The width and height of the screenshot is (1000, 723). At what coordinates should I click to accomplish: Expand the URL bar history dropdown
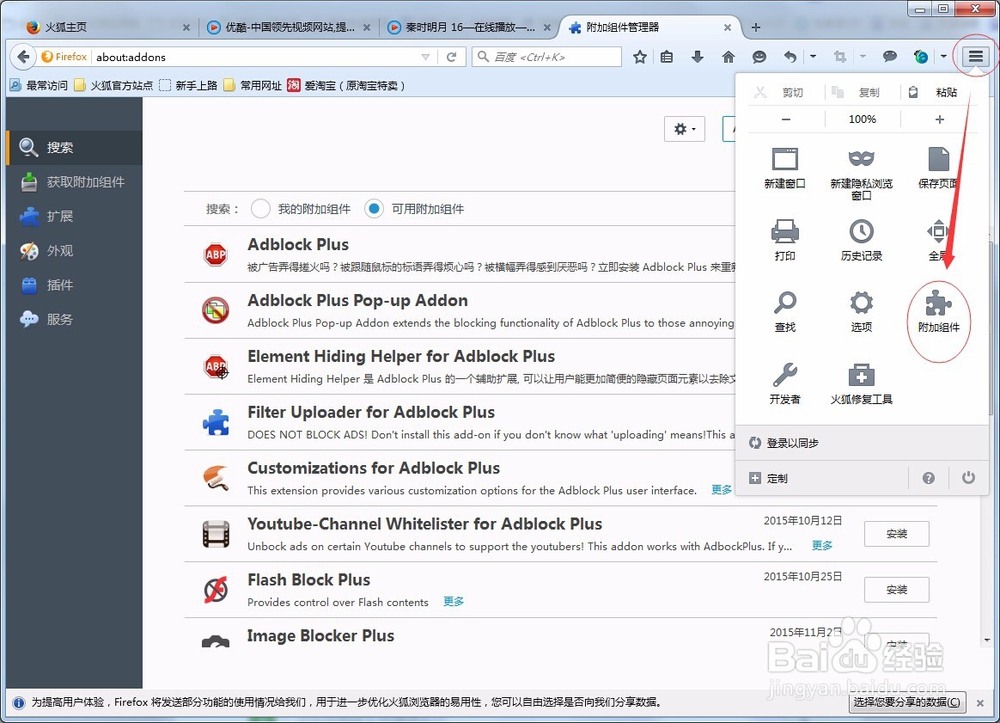tap(425, 57)
